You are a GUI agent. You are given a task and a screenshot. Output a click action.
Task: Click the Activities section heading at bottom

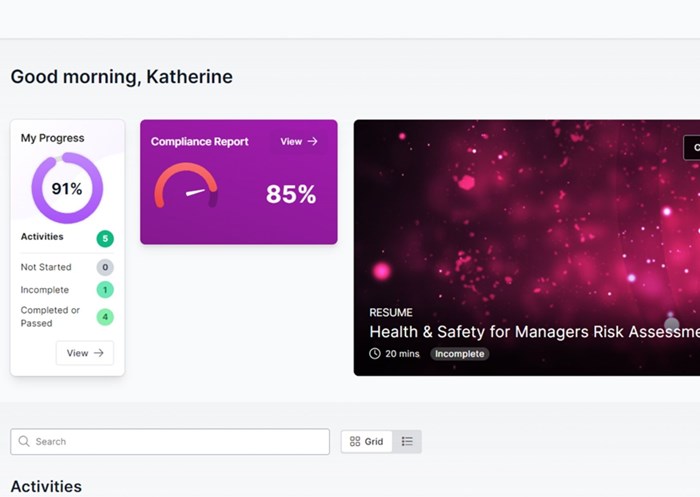click(46, 486)
